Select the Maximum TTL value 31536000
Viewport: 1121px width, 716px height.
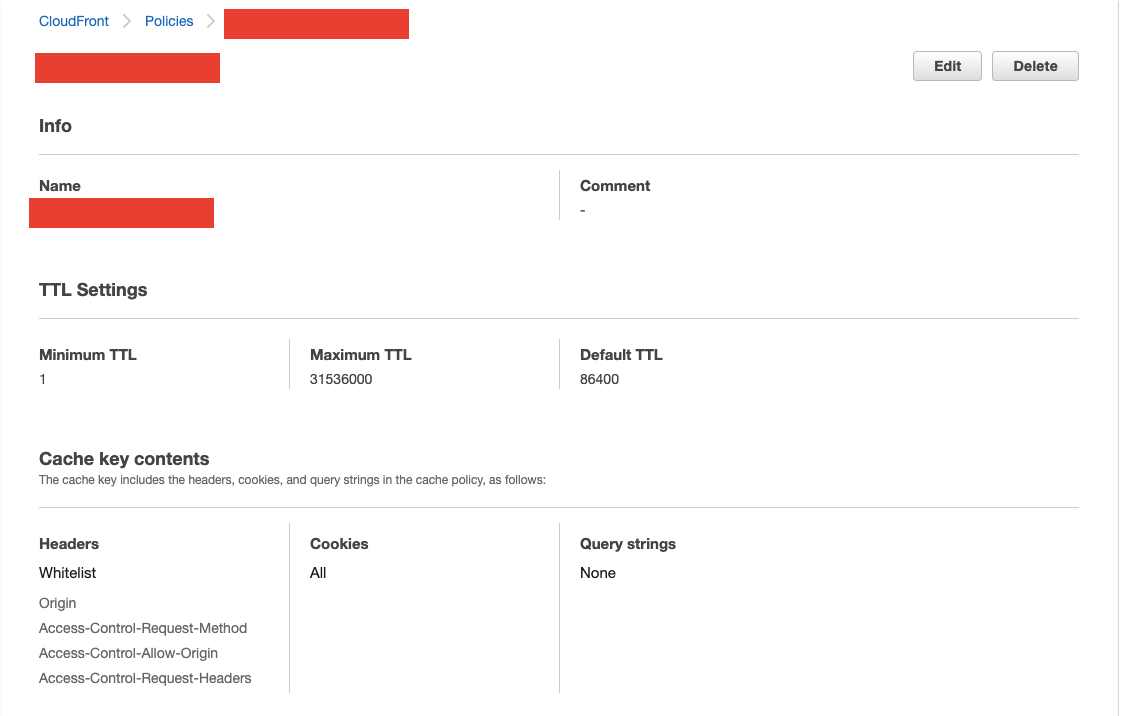(x=343, y=379)
